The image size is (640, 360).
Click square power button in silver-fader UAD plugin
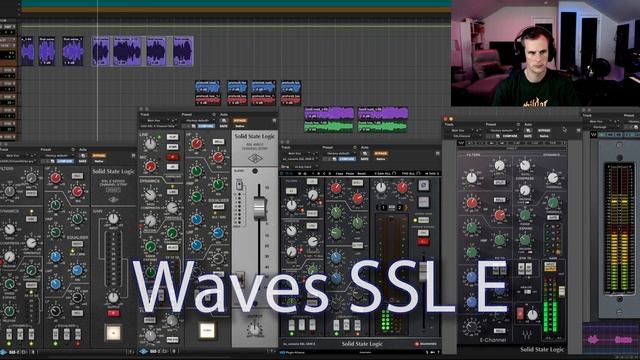tap(207, 331)
